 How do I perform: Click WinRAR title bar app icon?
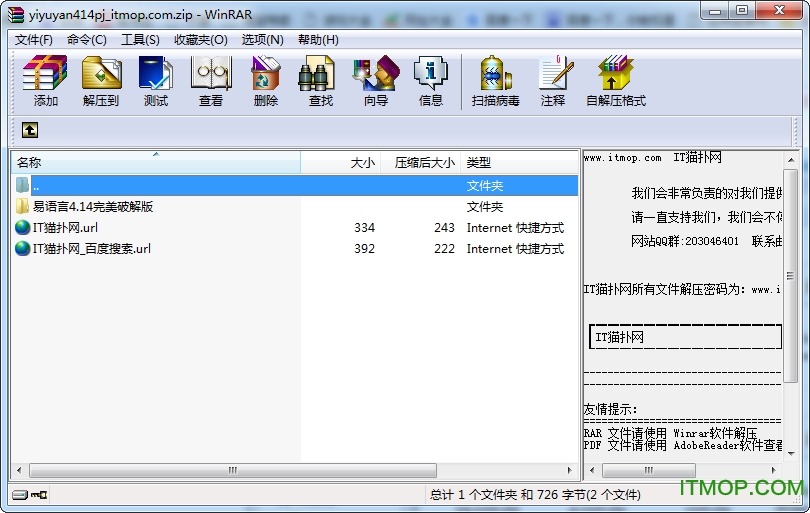[15, 14]
